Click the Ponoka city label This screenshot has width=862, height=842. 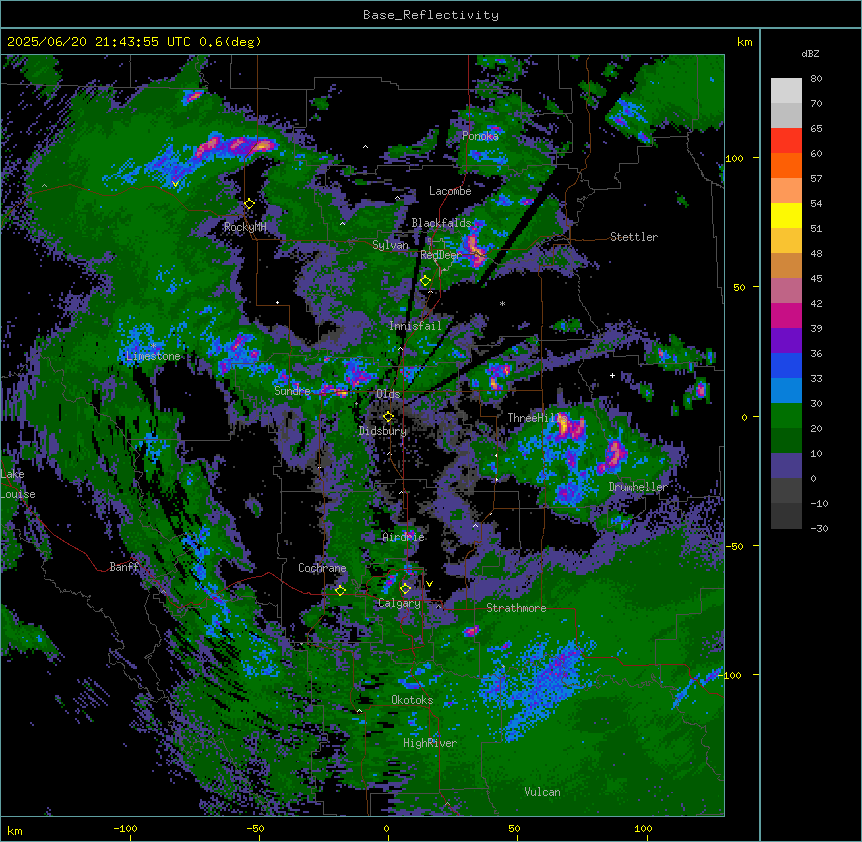click(480, 136)
